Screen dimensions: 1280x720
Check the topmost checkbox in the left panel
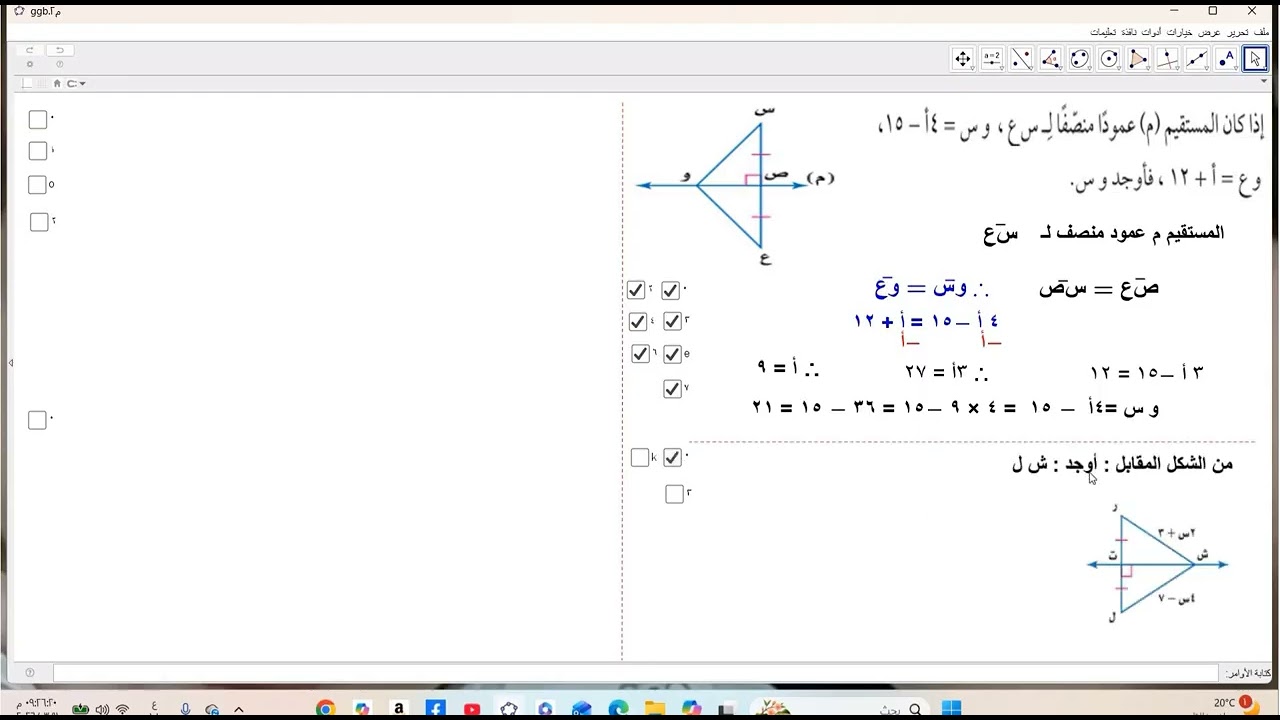pyautogui.click(x=38, y=120)
